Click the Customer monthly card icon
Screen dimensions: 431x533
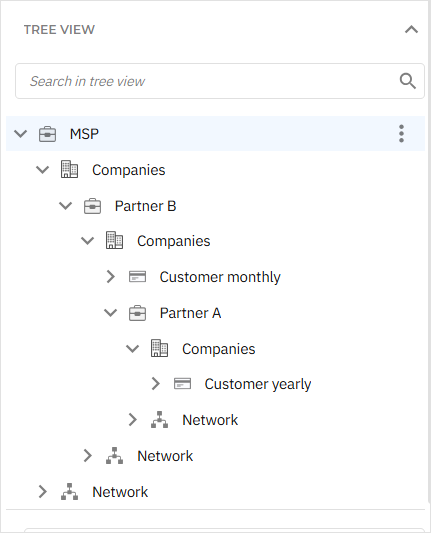137,277
